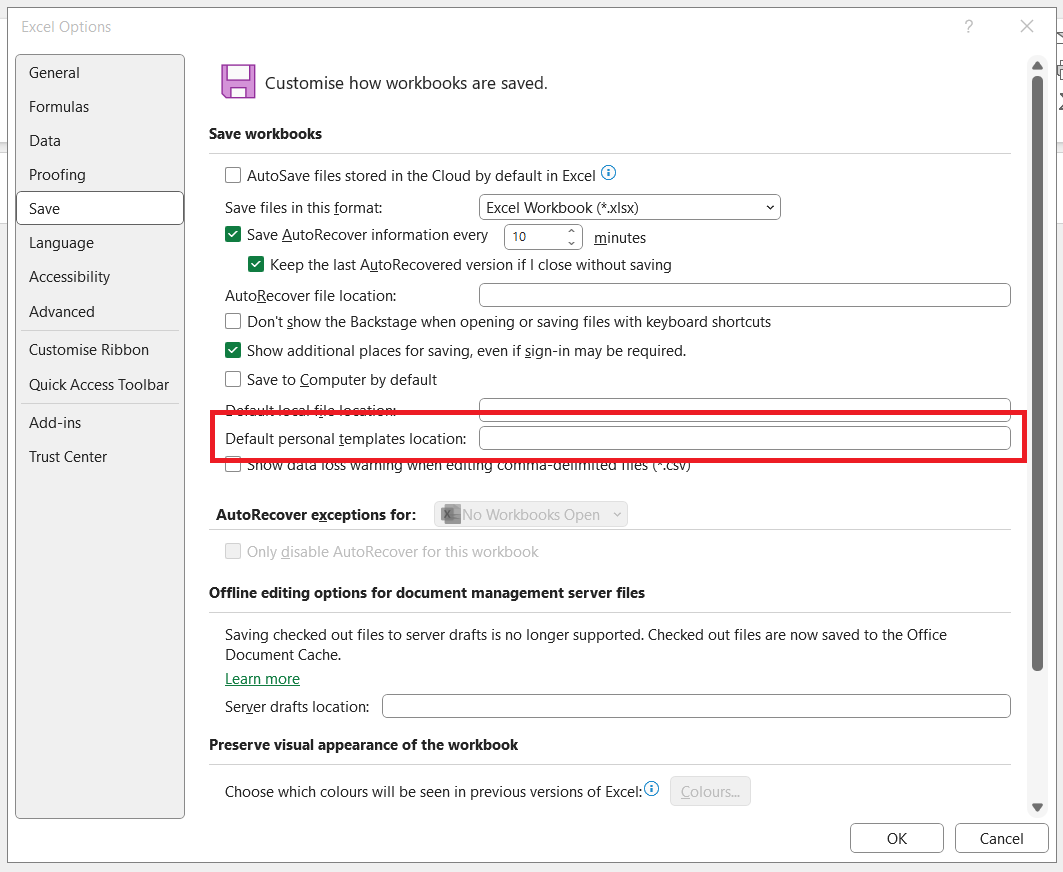Open the Learn more link
This screenshot has height=872, width=1063.
[262, 679]
